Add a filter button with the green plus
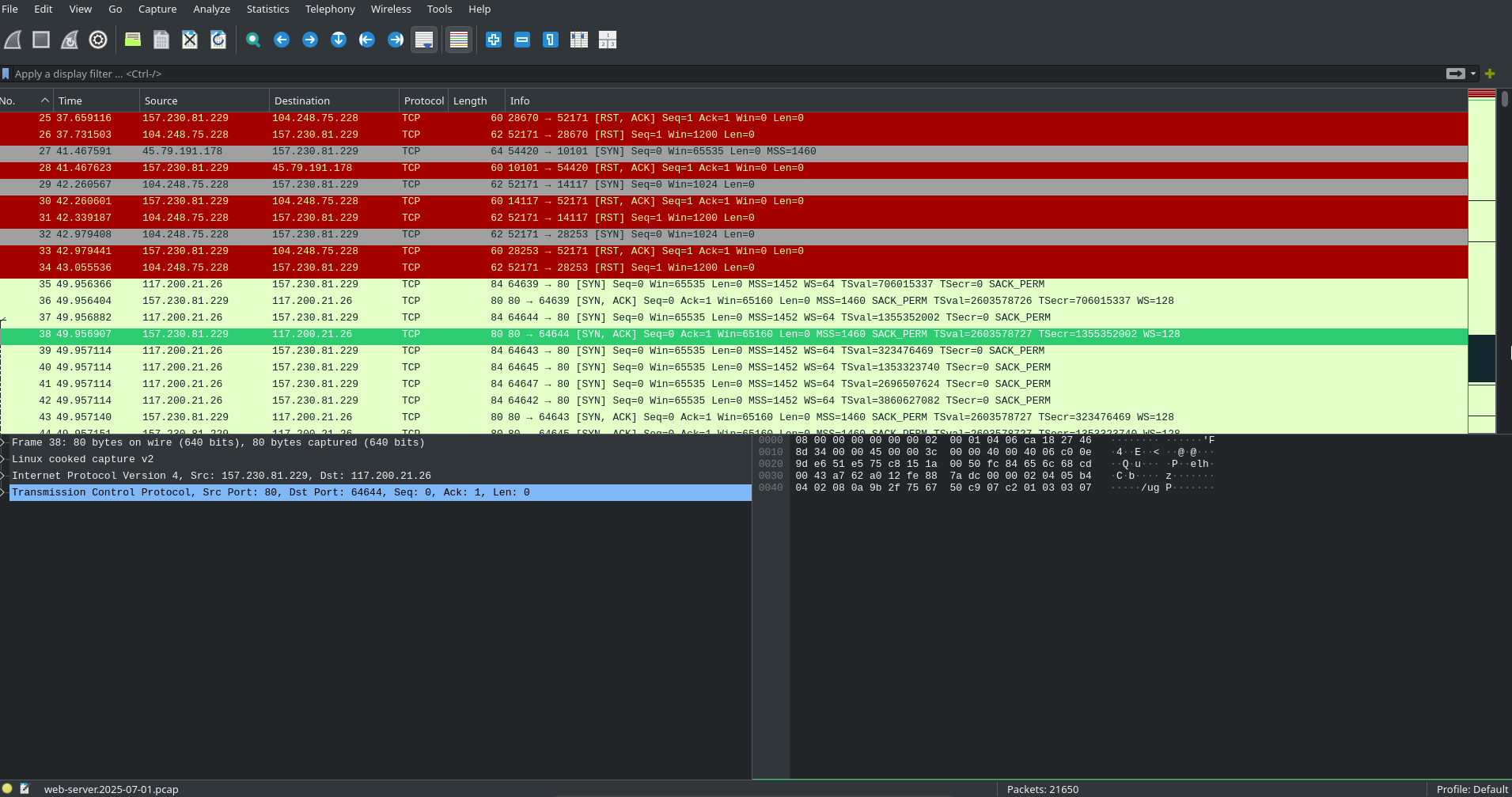The width and height of the screenshot is (1512, 797). pyautogui.click(x=1489, y=73)
